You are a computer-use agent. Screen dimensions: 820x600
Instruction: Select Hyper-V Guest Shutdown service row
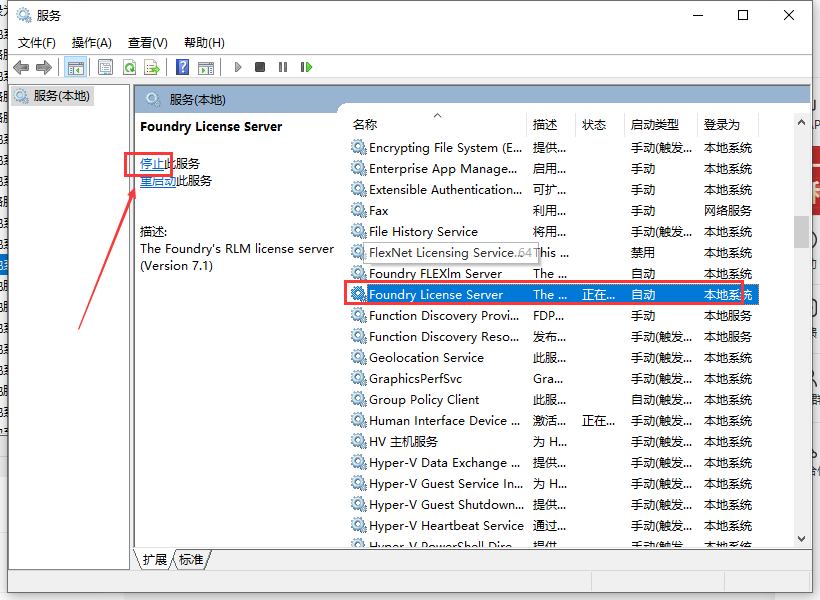pyautogui.click(x=553, y=504)
